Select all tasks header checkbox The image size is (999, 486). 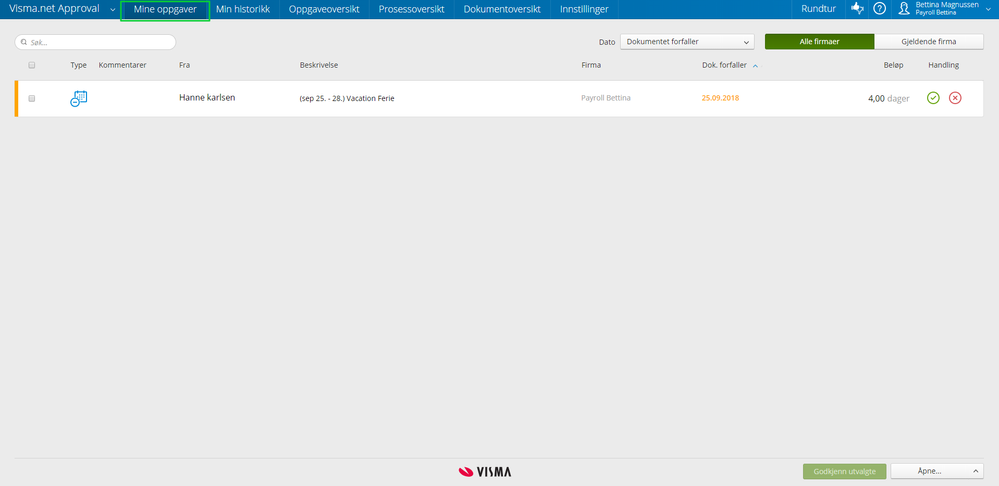(x=32, y=65)
